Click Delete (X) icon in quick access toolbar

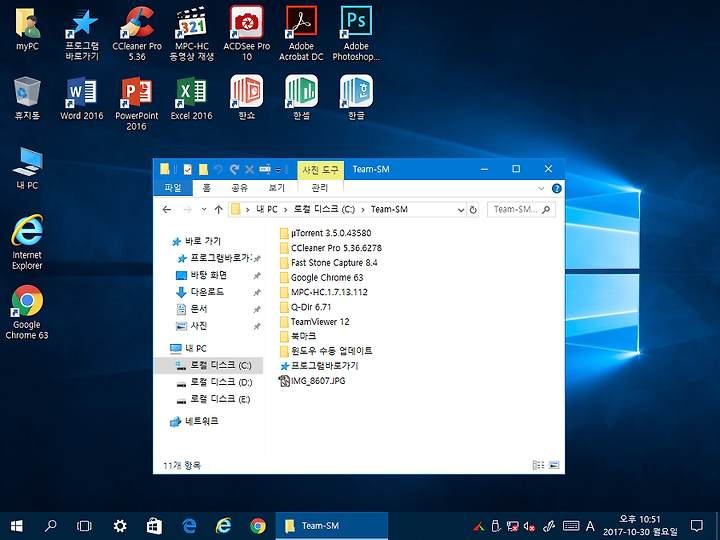coord(249,169)
